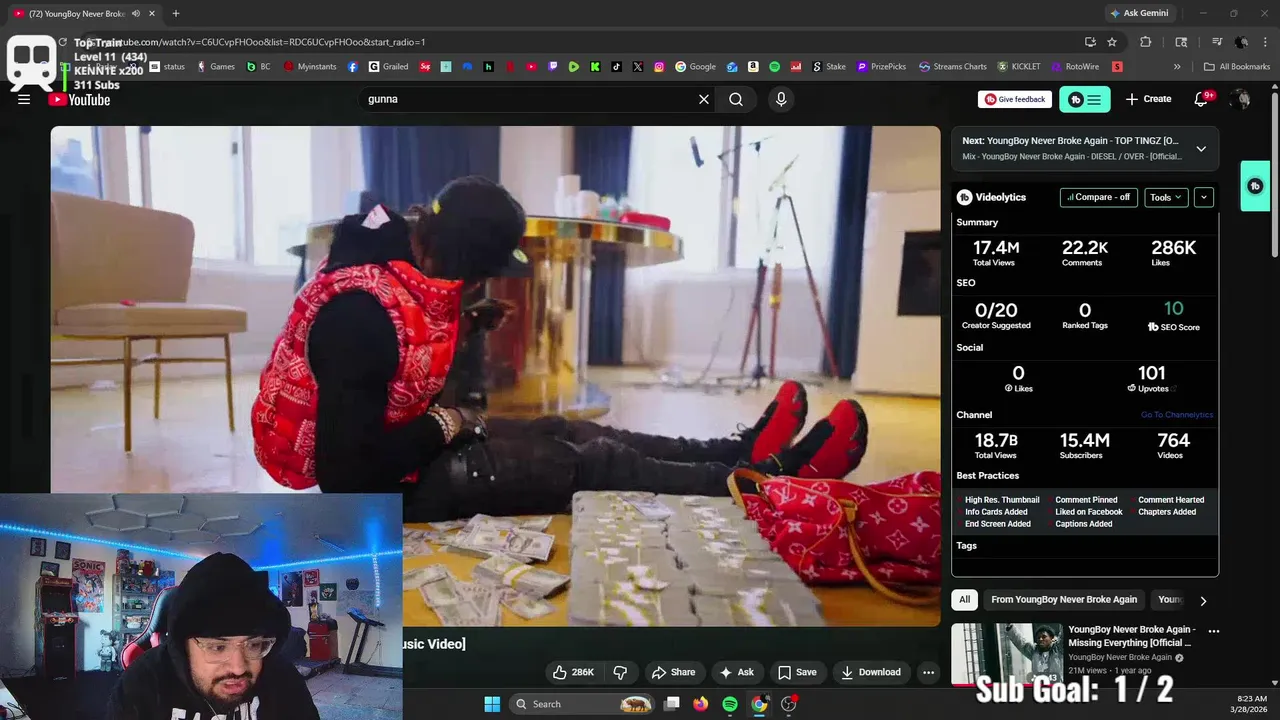Open Spotify from taskbar
Image resolution: width=1280 pixels, height=720 pixels.
click(730, 704)
